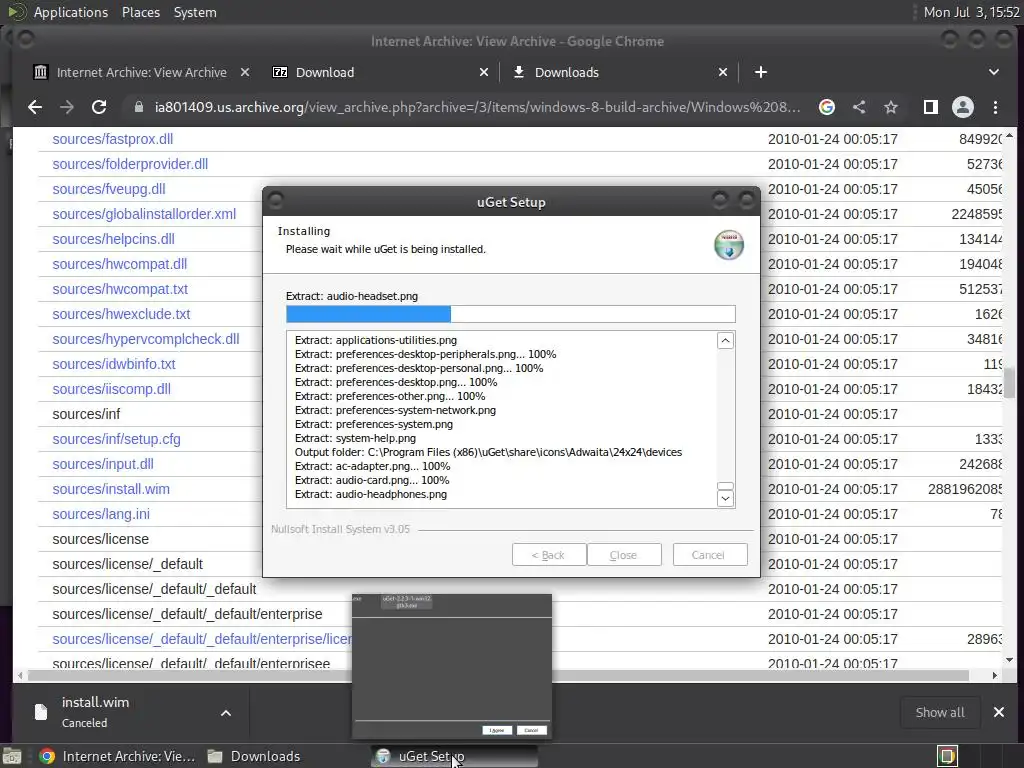
Task: Open sources/hwexclude.txt link
Action: tap(121, 314)
